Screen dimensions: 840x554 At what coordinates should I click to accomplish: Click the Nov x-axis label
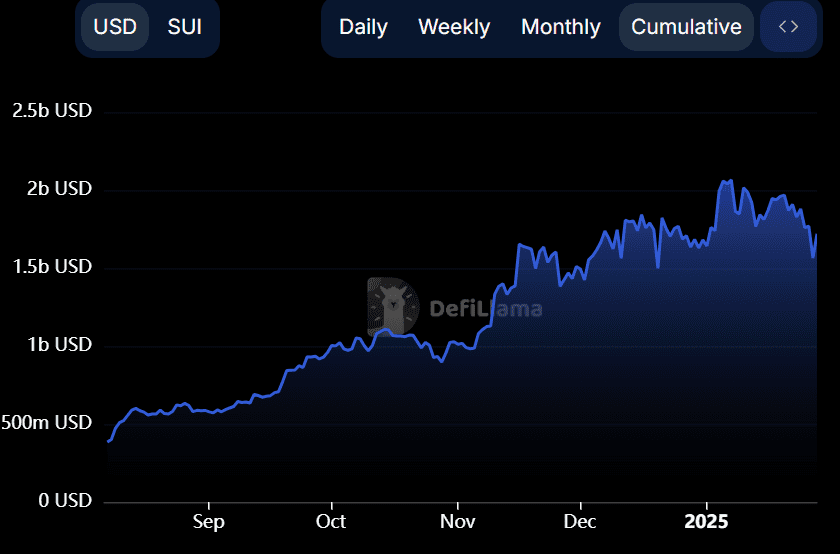click(x=458, y=521)
